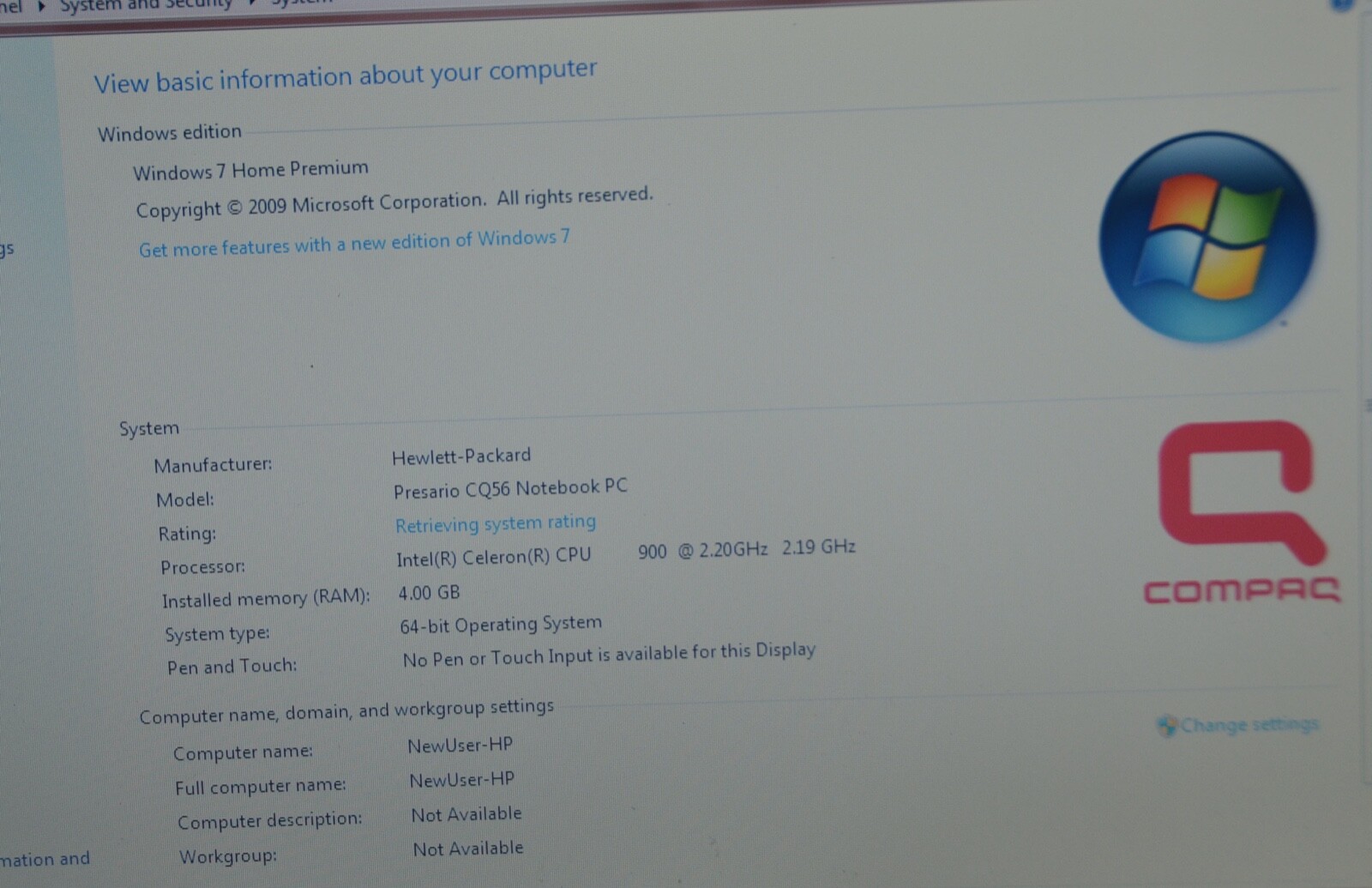Select 'Not Available' in the Computer description row
This screenshot has width=1372, height=888.
point(466,814)
